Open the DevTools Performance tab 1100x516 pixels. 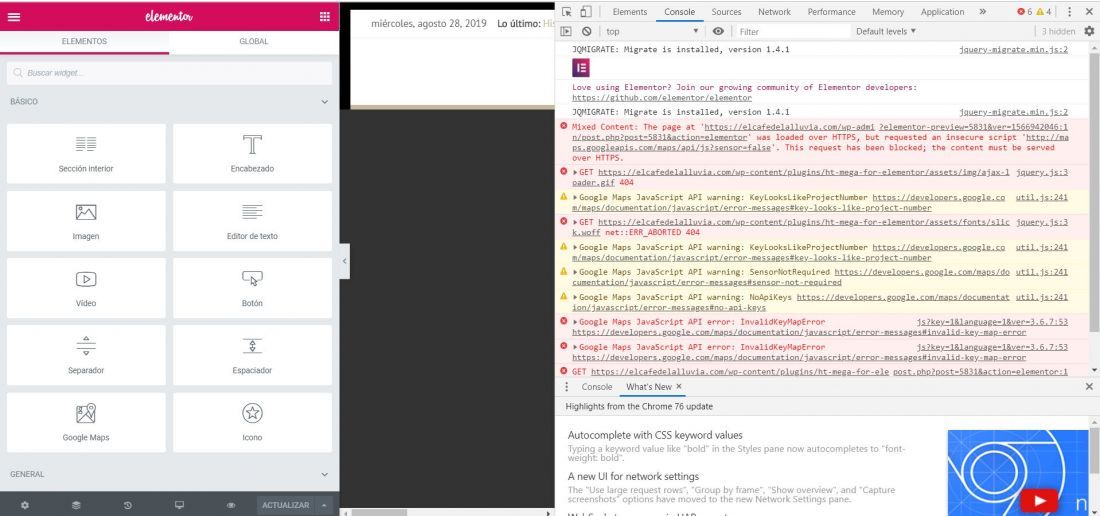831,12
